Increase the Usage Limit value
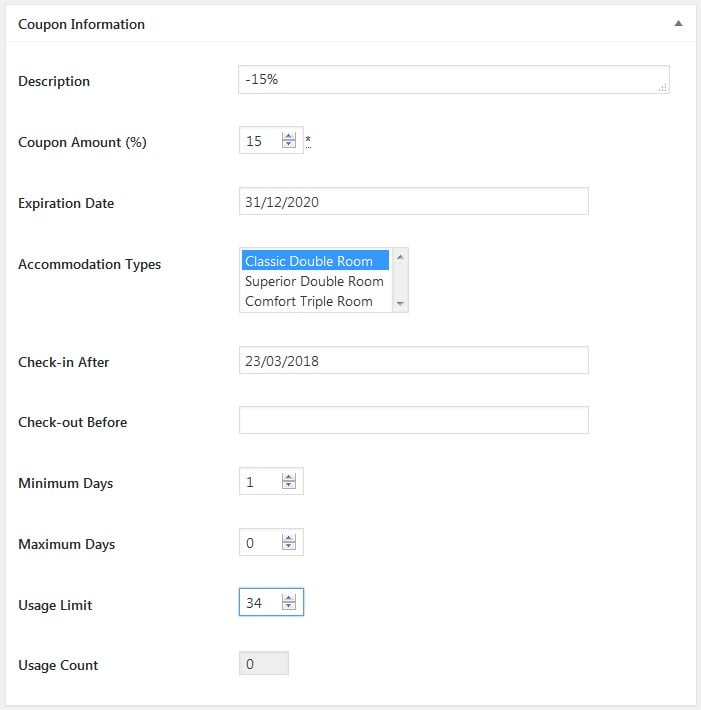This screenshot has width=701, height=710. (289, 599)
